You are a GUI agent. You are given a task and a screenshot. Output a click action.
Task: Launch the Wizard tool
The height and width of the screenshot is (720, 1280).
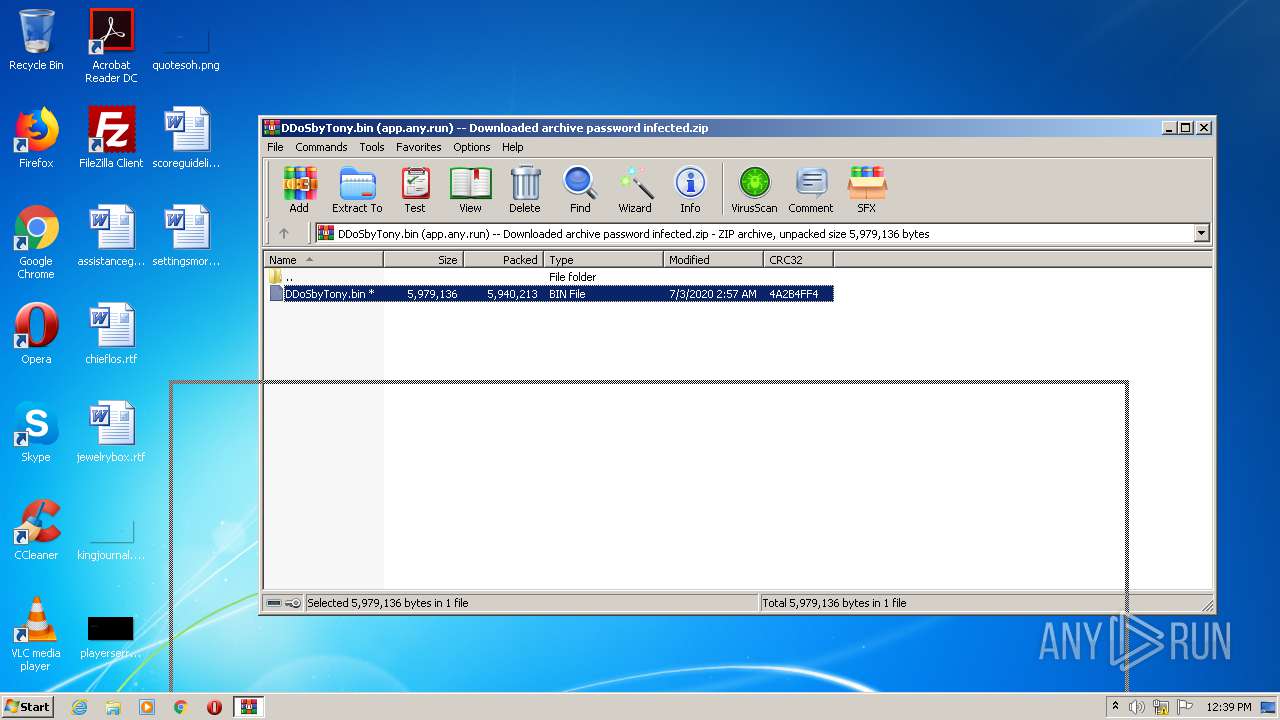635,190
